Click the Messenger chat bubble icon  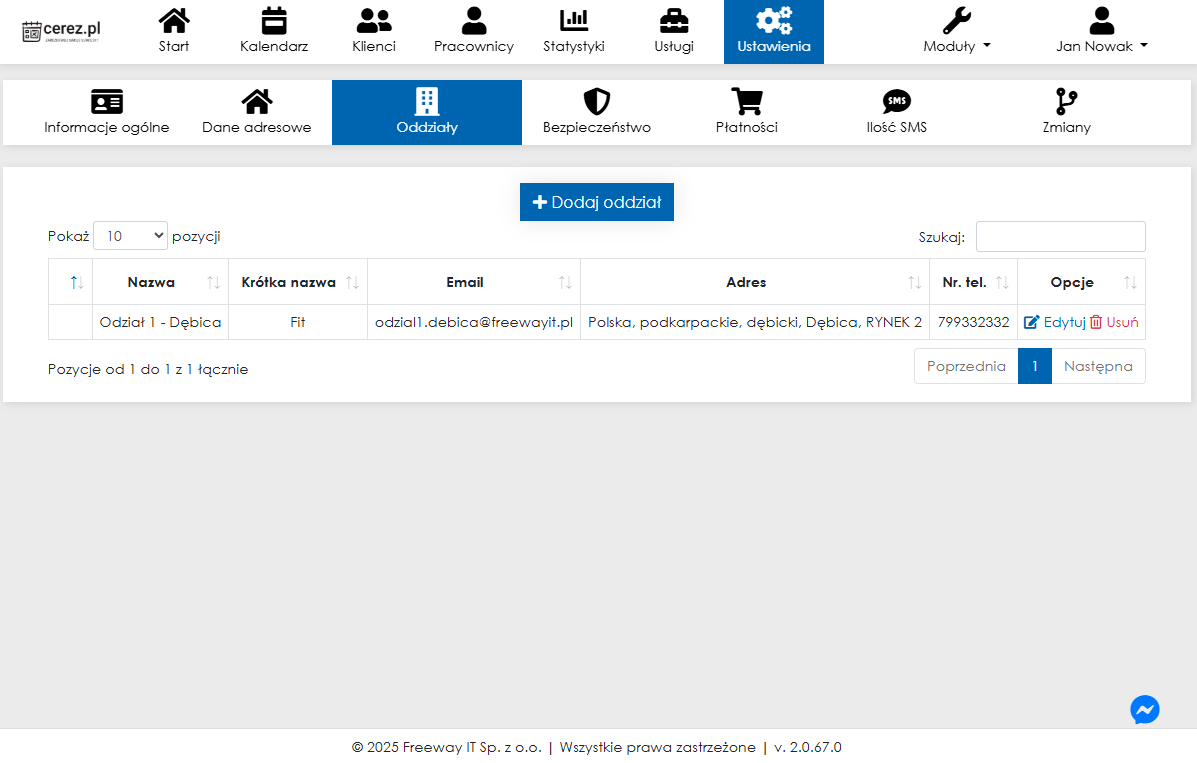pyautogui.click(x=1144, y=709)
